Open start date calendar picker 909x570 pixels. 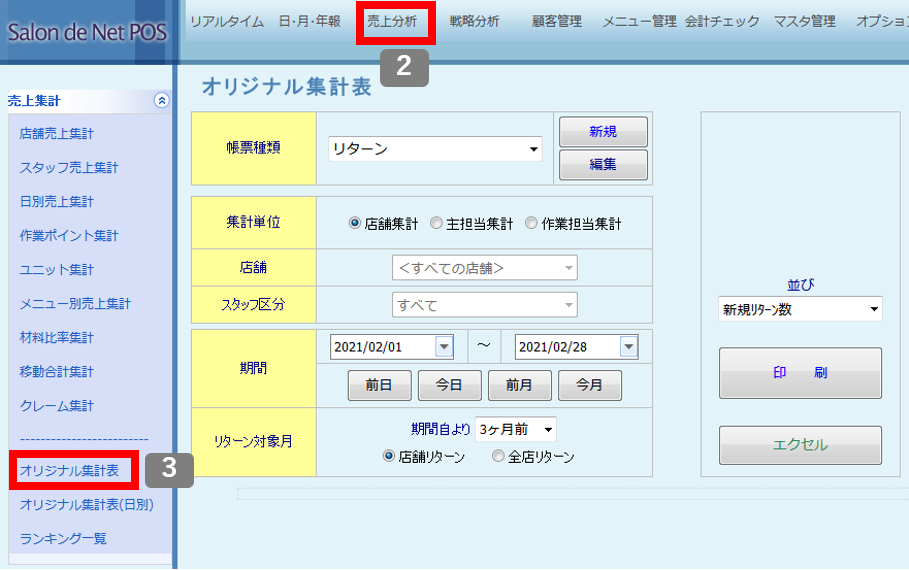tap(444, 347)
